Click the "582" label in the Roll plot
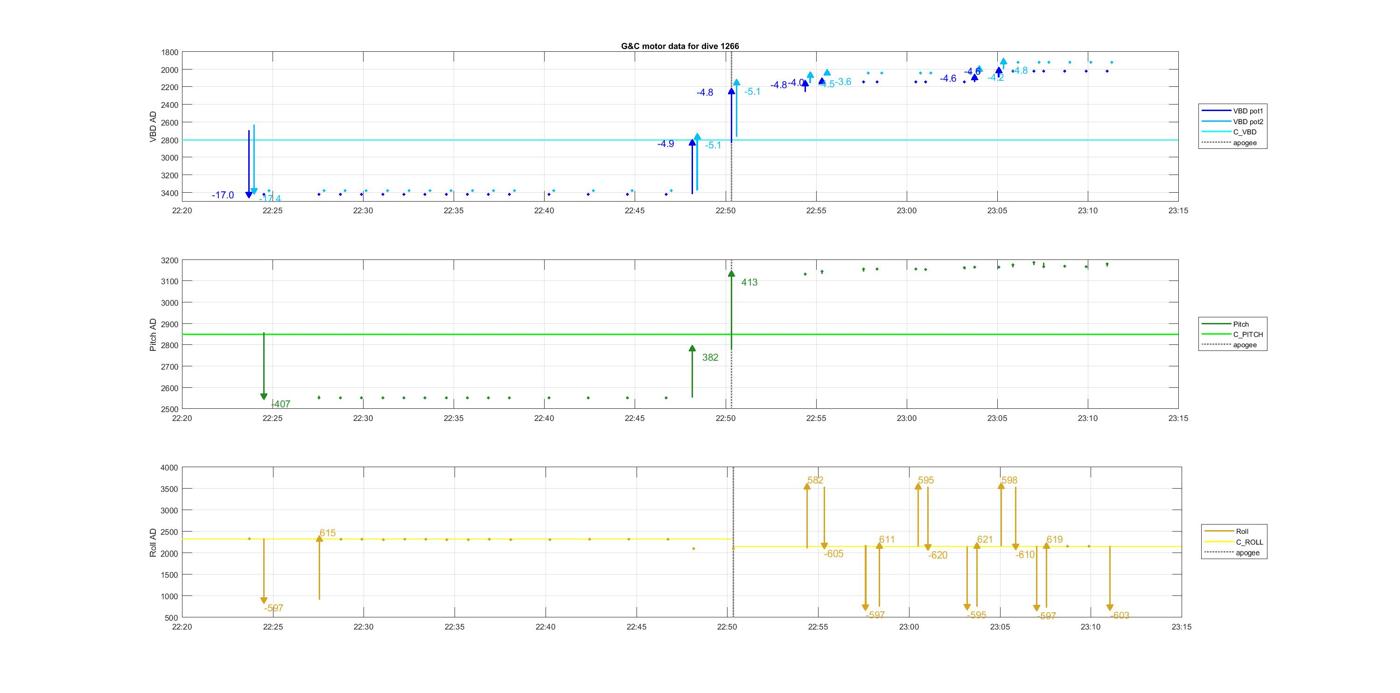Viewport: 1400px width, 693px height. click(815, 480)
